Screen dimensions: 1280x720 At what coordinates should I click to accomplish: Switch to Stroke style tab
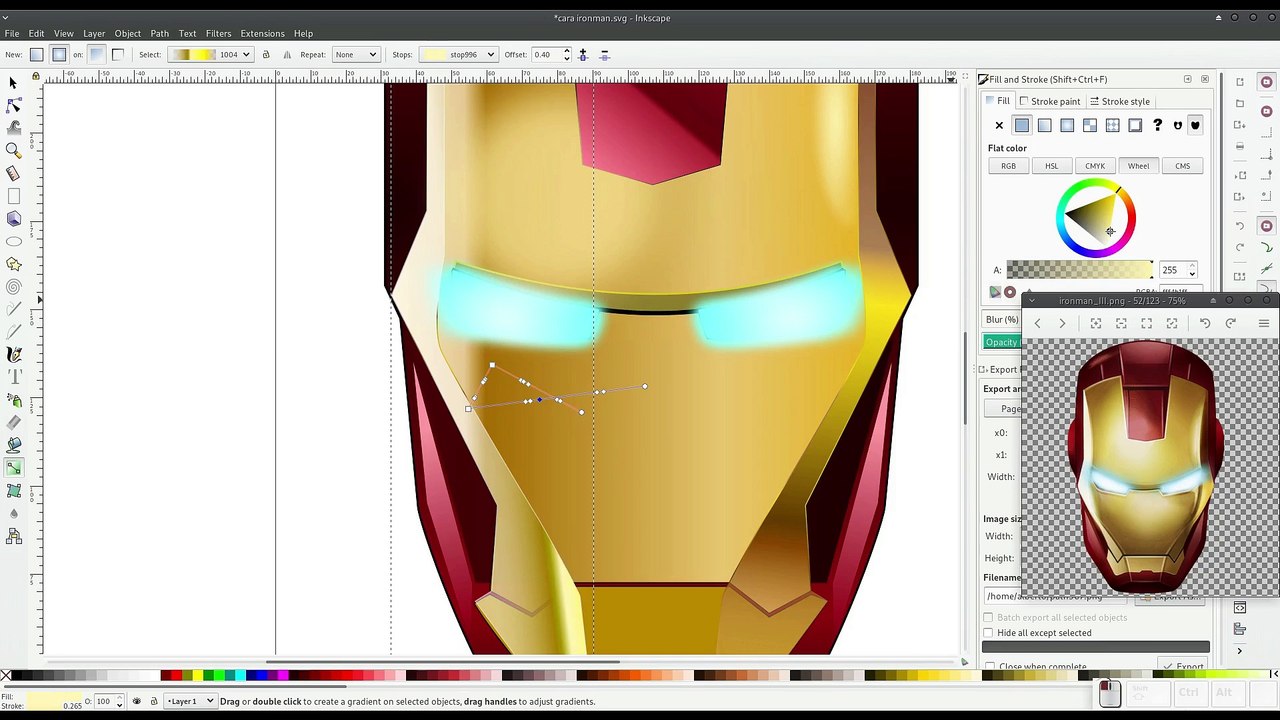click(1119, 101)
